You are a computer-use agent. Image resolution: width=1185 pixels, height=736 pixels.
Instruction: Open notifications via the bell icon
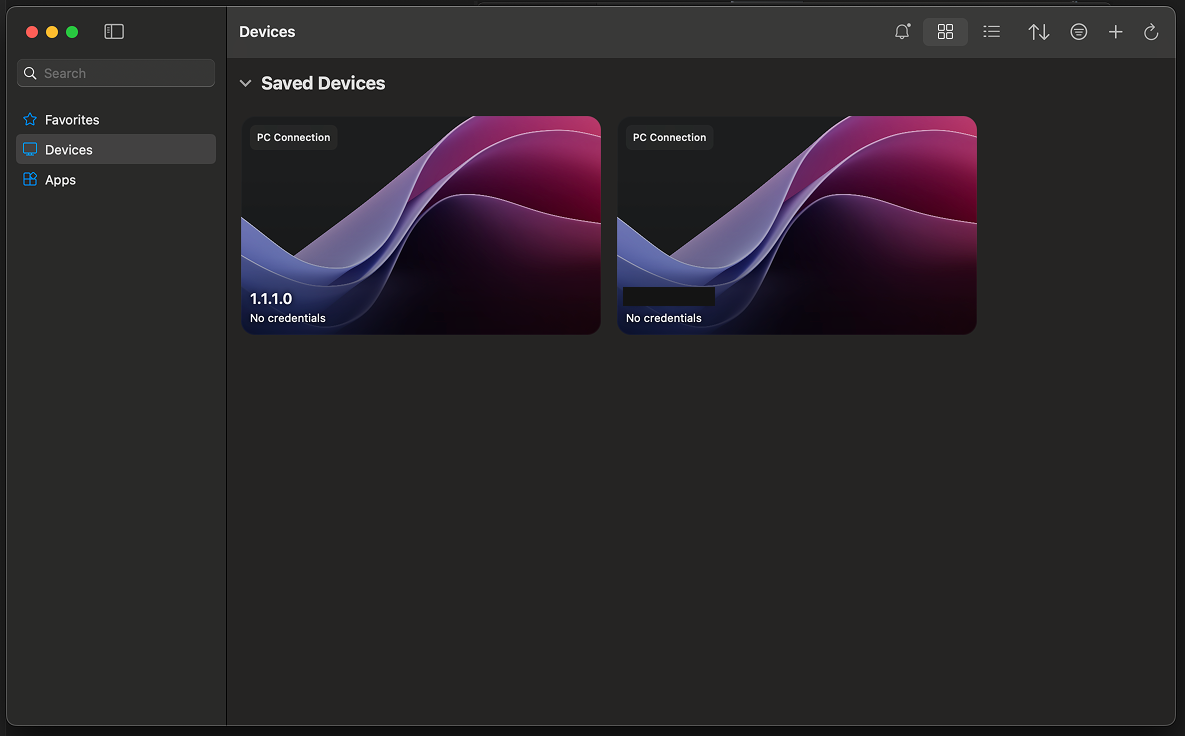(x=902, y=31)
